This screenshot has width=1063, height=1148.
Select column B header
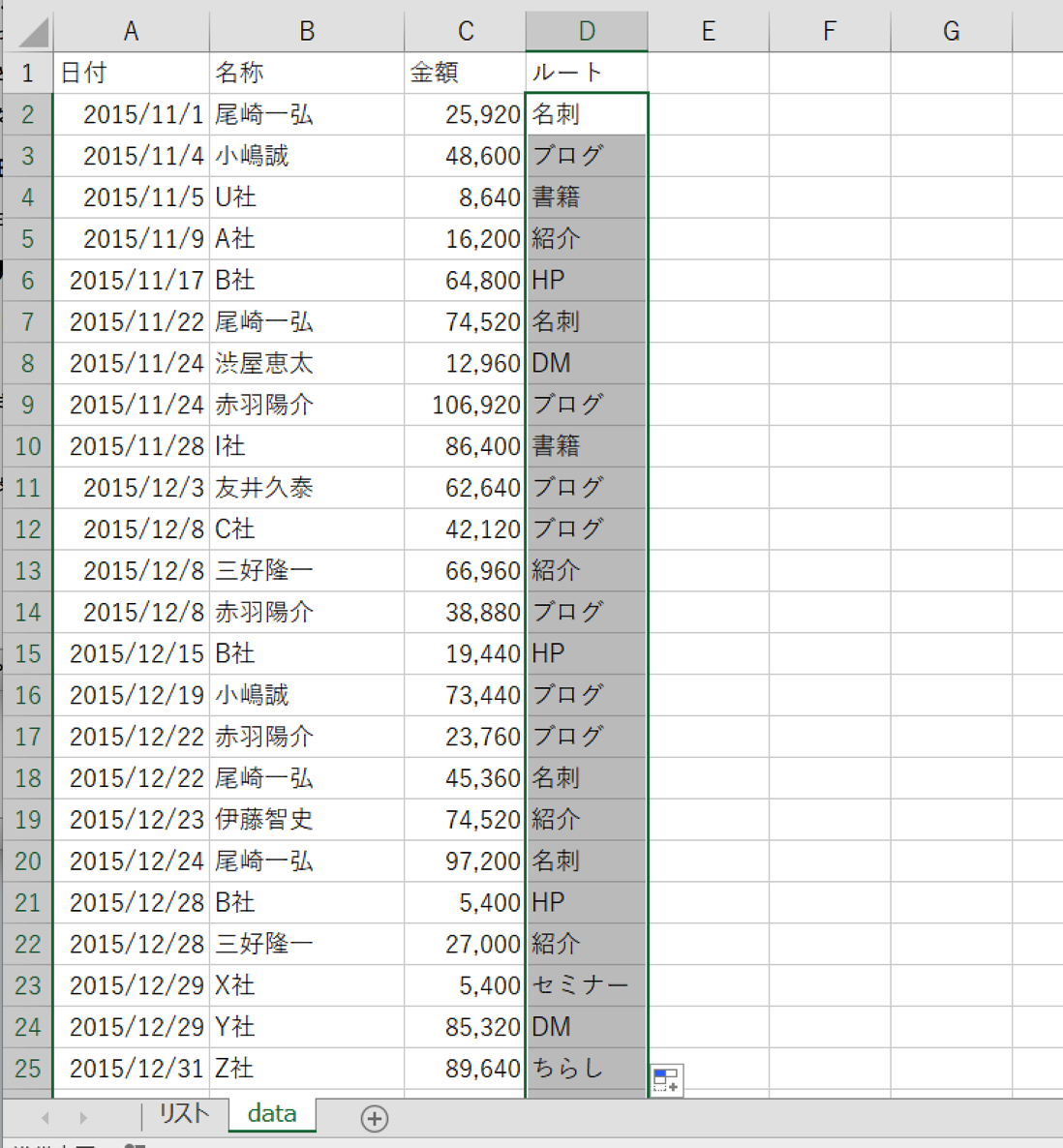(307, 32)
